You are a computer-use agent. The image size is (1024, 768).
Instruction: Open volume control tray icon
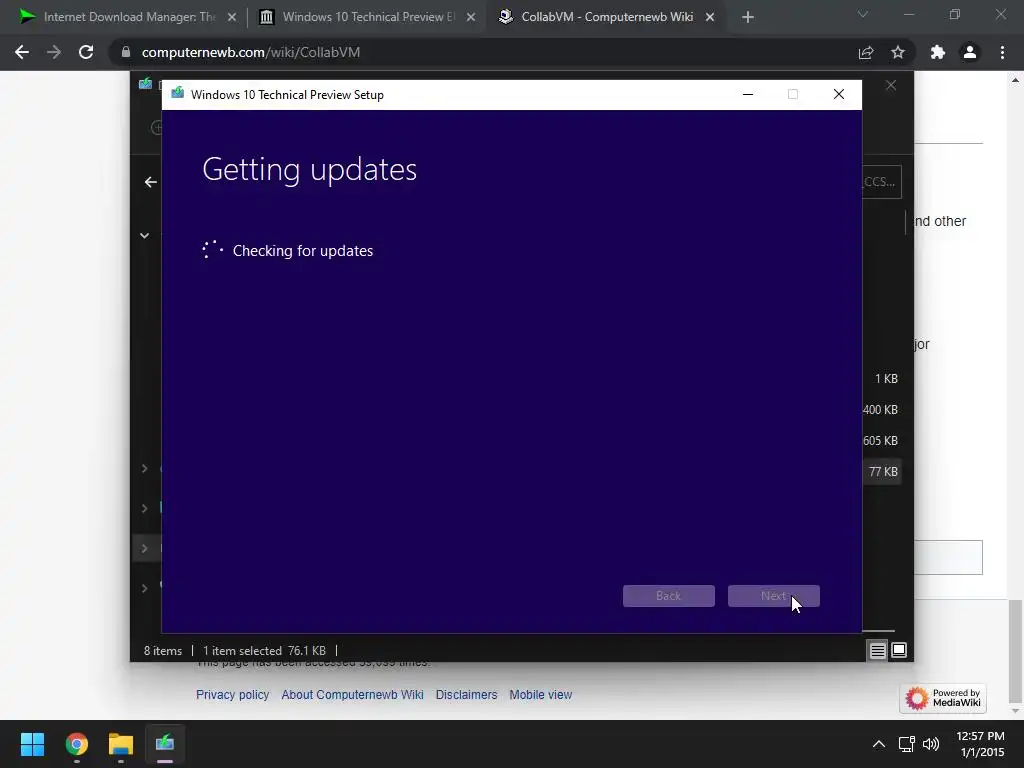click(931, 744)
